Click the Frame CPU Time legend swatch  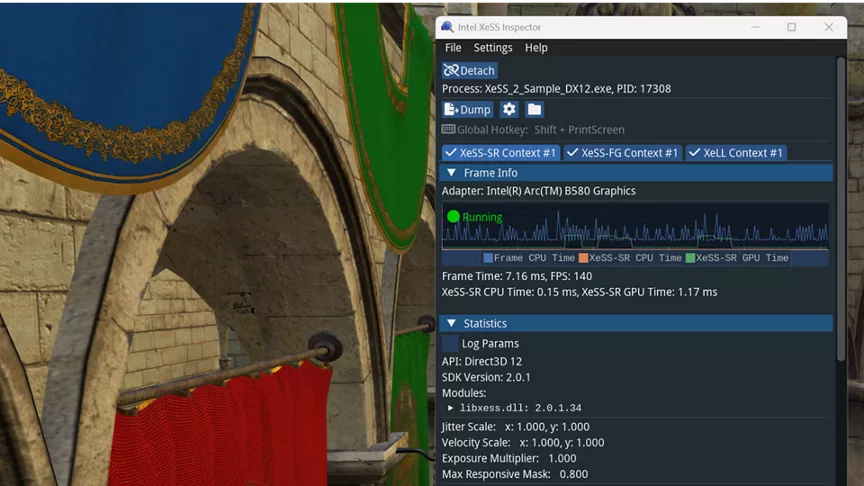point(488,258)
